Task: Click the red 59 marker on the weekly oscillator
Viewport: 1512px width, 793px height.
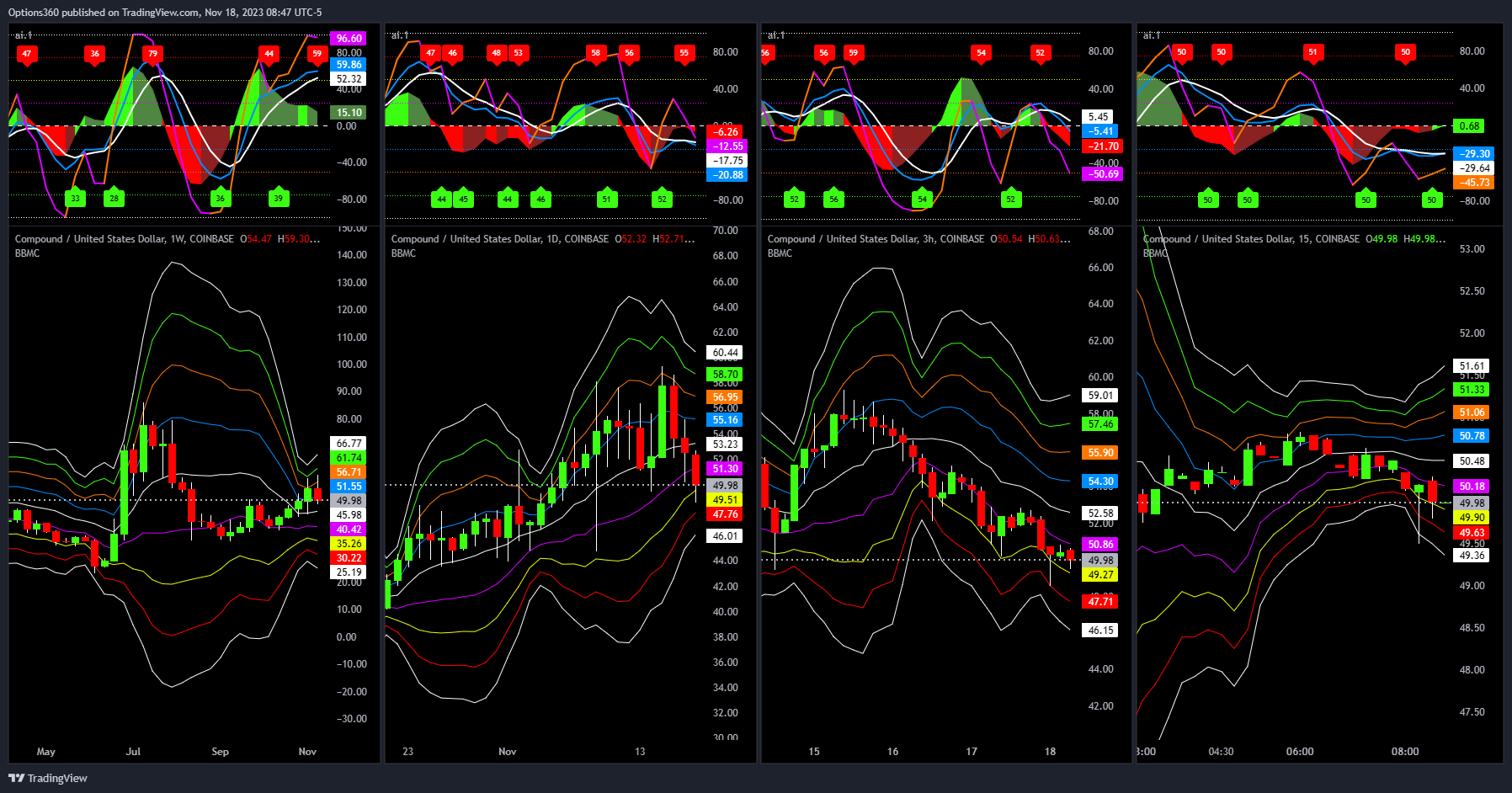Action: (317, 54)
